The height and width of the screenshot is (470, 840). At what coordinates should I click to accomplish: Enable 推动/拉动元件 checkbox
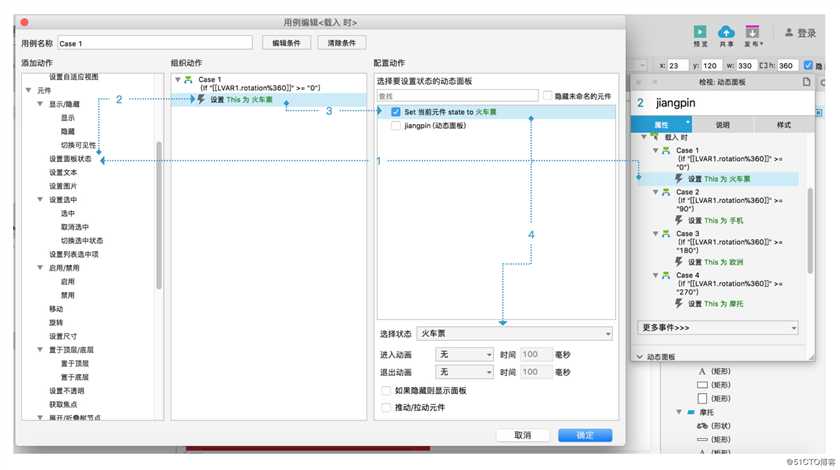coord(385,407)
